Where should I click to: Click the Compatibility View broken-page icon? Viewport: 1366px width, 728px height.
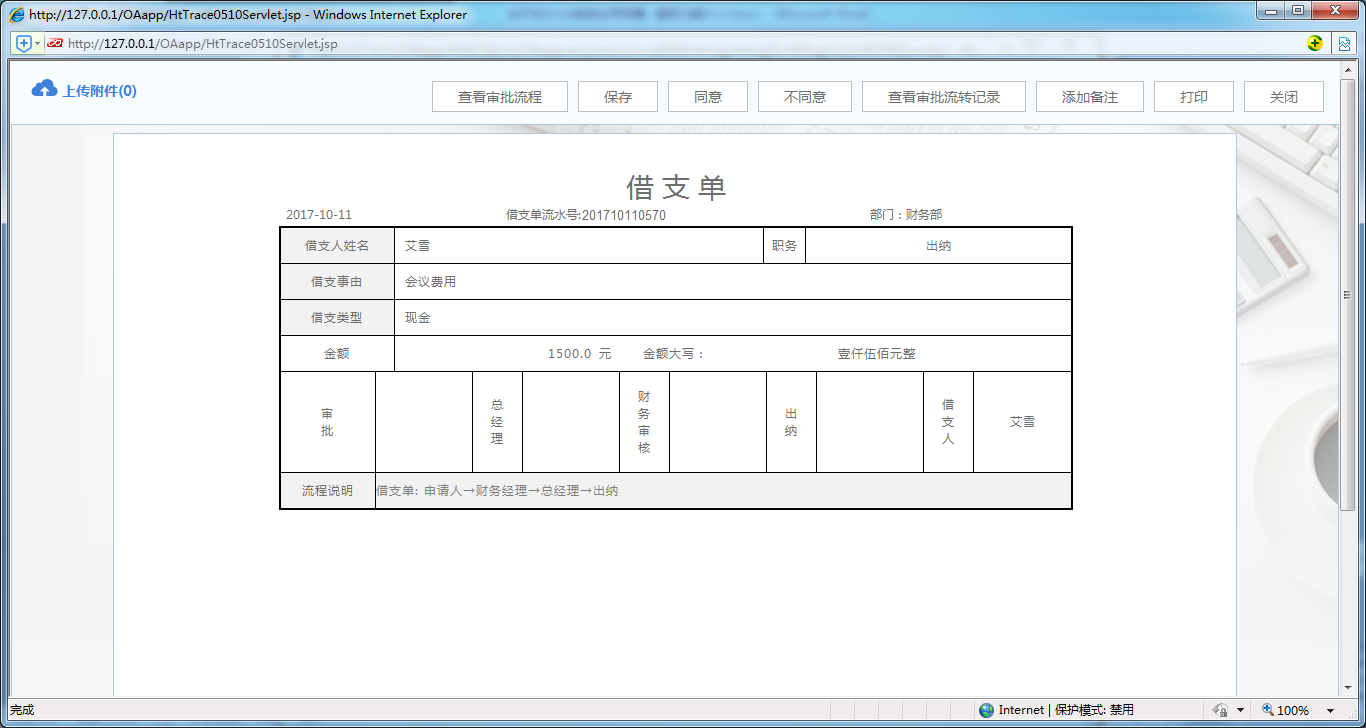click(1345, 43)
